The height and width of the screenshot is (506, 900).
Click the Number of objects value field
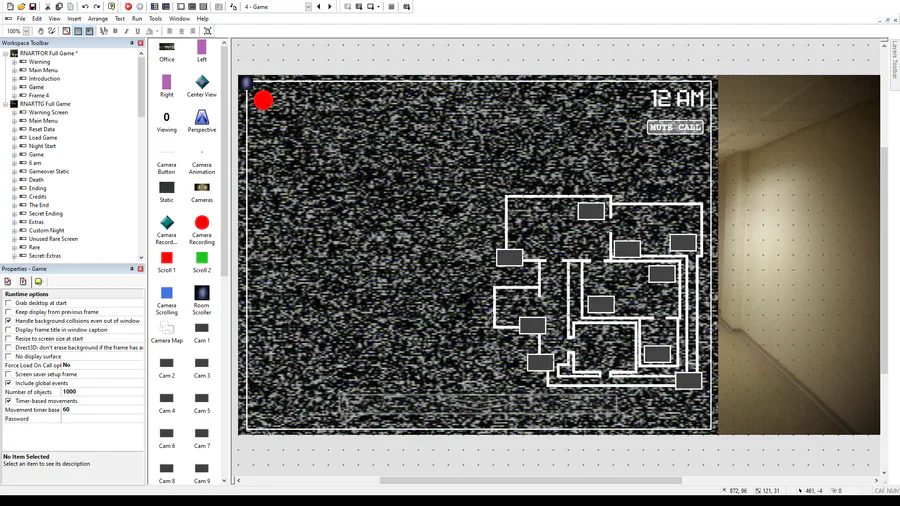[102, 392]
